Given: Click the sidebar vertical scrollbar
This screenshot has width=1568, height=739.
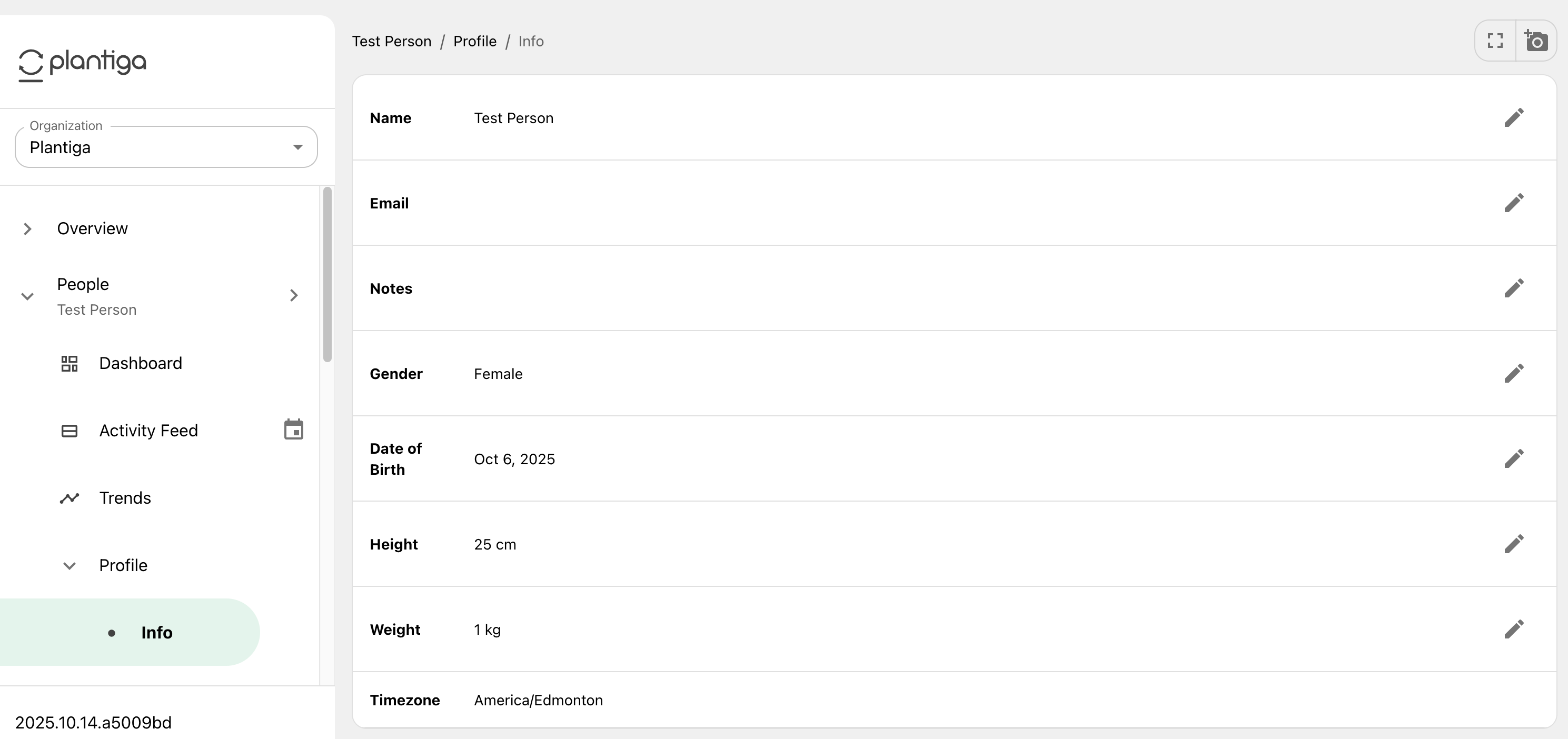Looking at the screenshot, I should tap(328, 274).
